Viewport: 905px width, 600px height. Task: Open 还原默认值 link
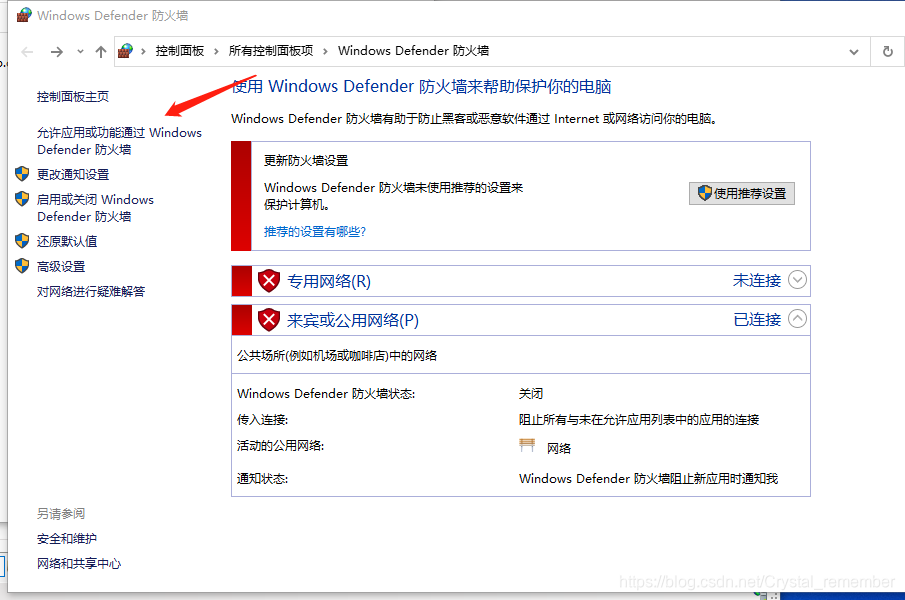click(x=67, y=241)
